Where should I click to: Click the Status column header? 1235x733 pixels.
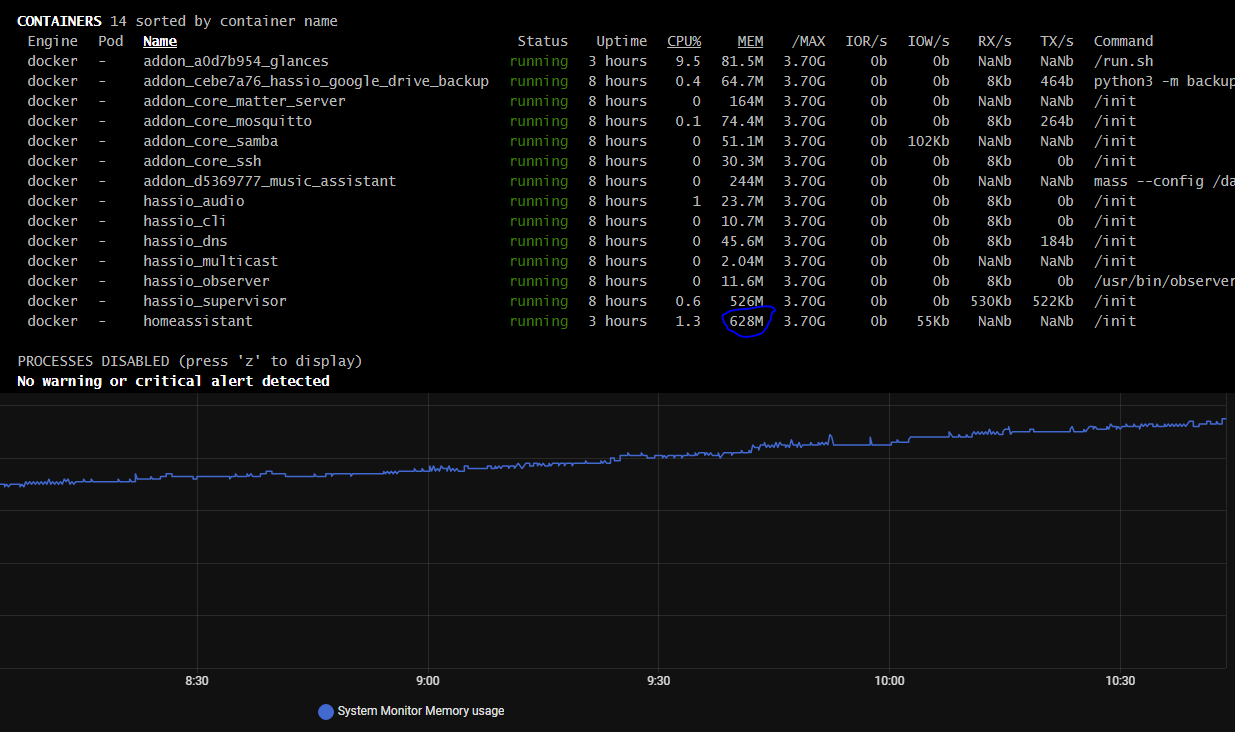(543, 41)
